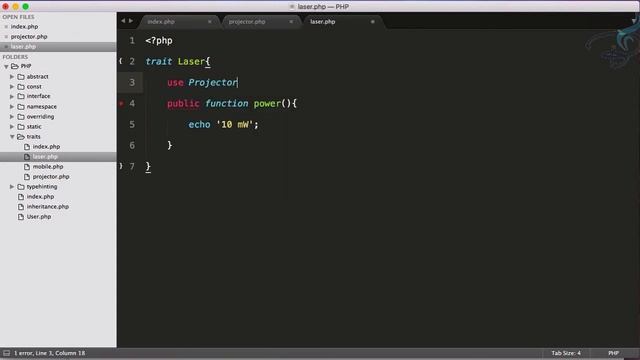Click the file icon beside inheritance.php
Screen dimensions: 640x360
21,207
